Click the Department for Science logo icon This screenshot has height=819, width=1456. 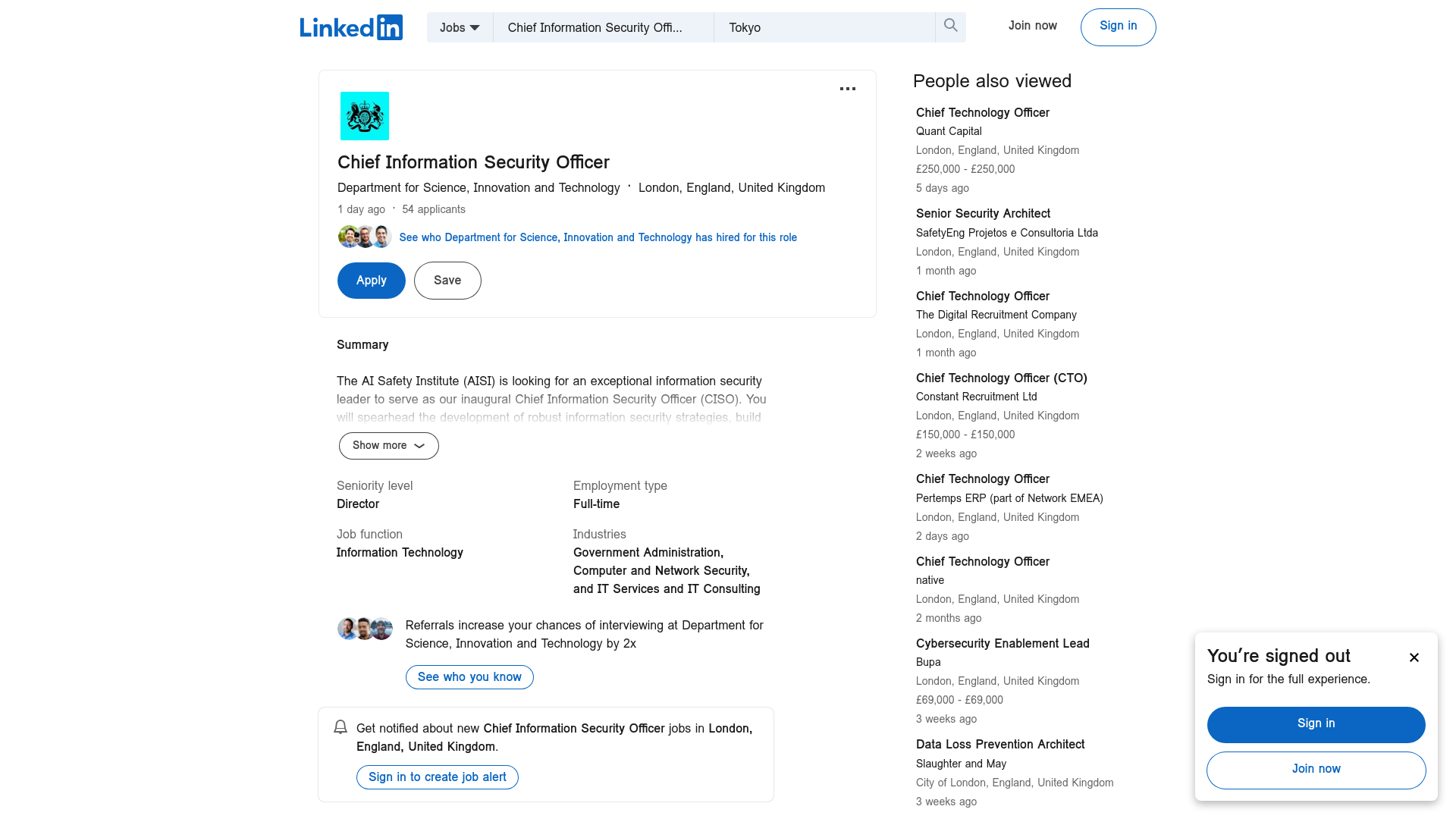(364, 115)
